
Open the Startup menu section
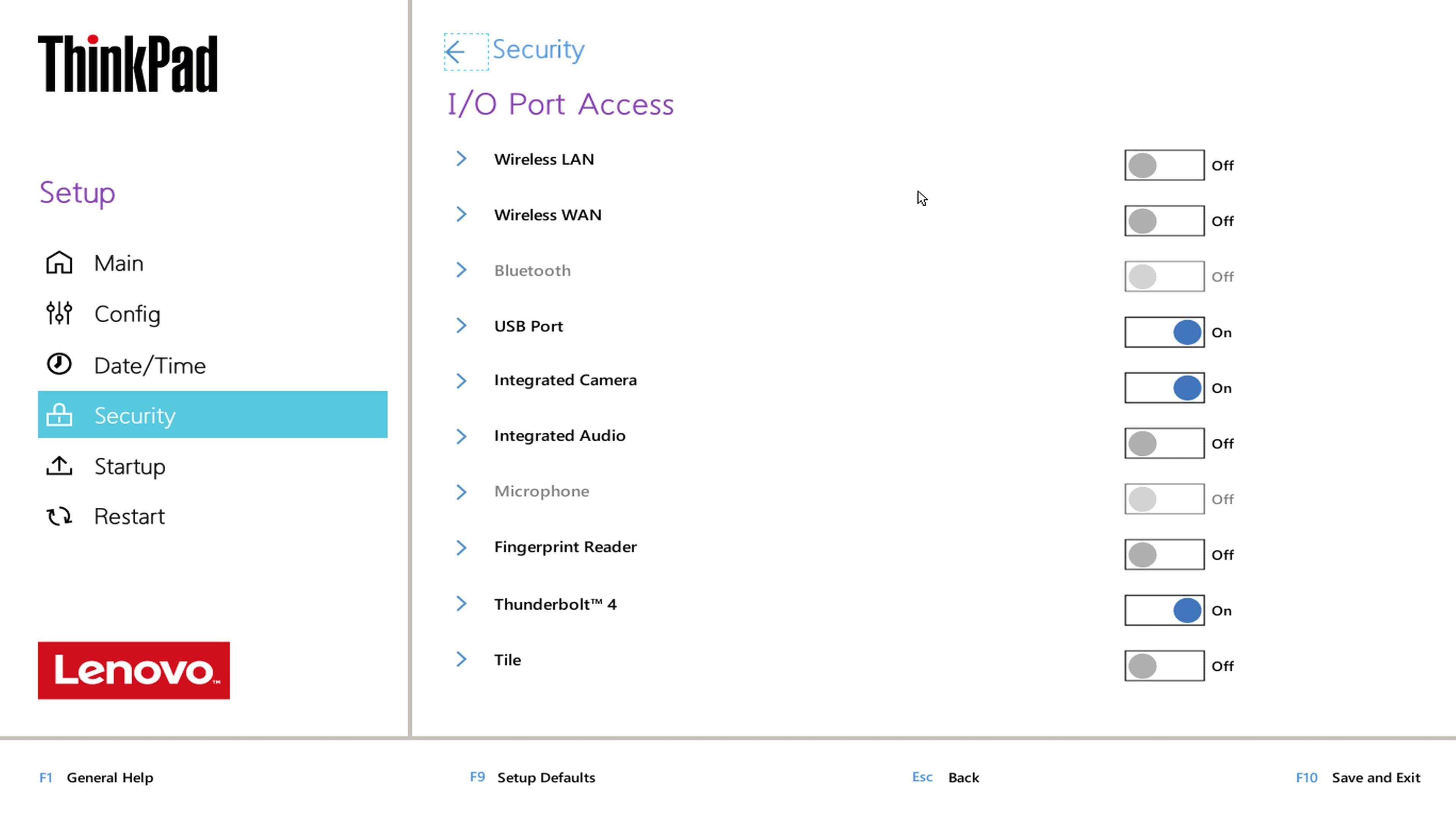(x=130, y=466)
